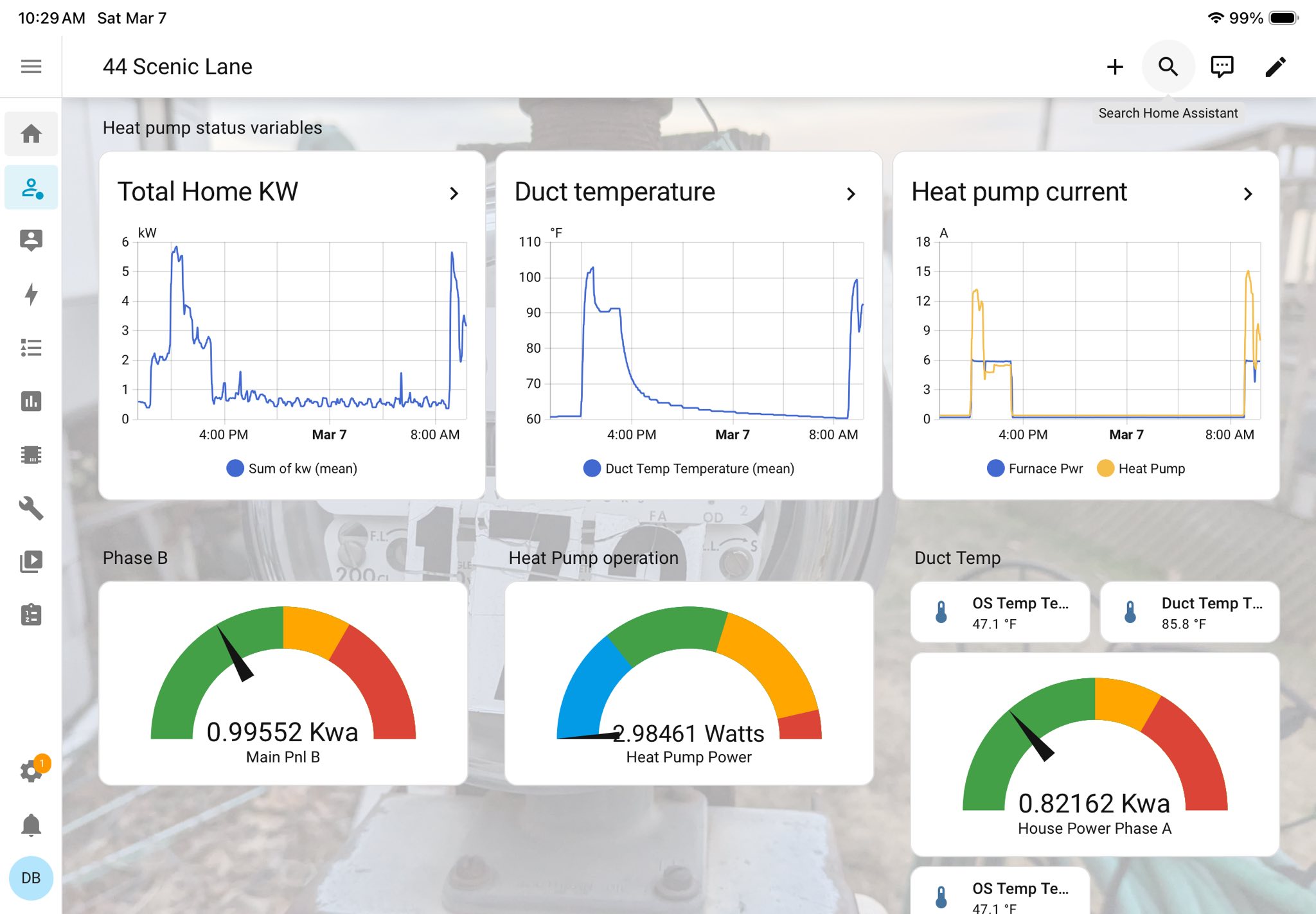Click the Duct Temp section heading
Image resolution: width=1316 pixels, height=914 pixels.
[x=957, y=558]
